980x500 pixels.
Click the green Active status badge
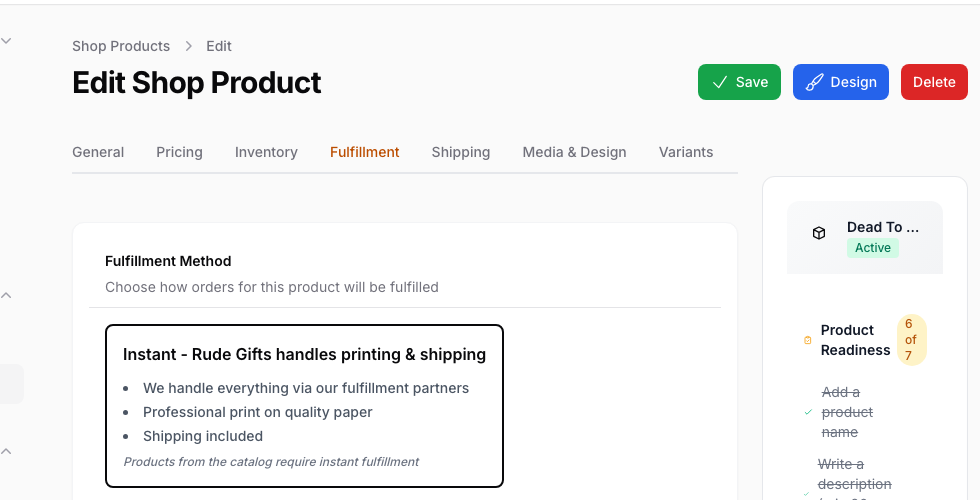pos(872,248)
